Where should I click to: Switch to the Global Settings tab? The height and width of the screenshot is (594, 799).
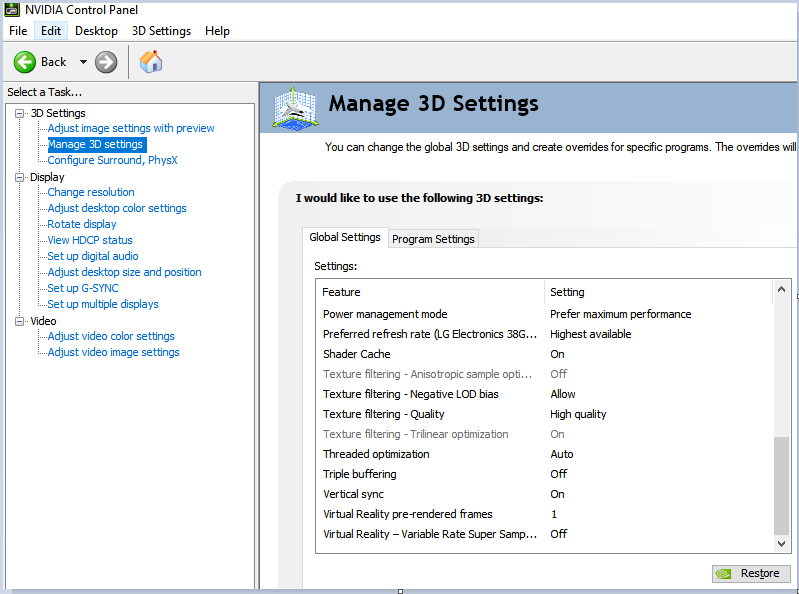point(345,237)
